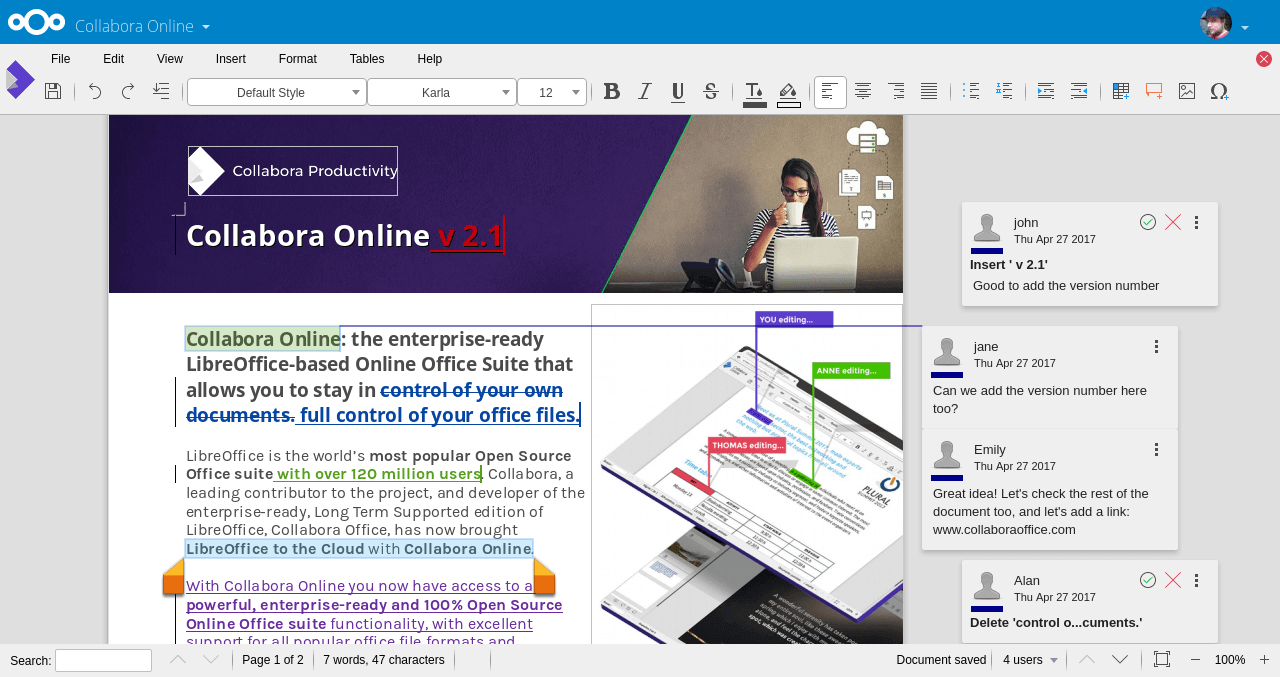Go to next page arrow

1120,660
